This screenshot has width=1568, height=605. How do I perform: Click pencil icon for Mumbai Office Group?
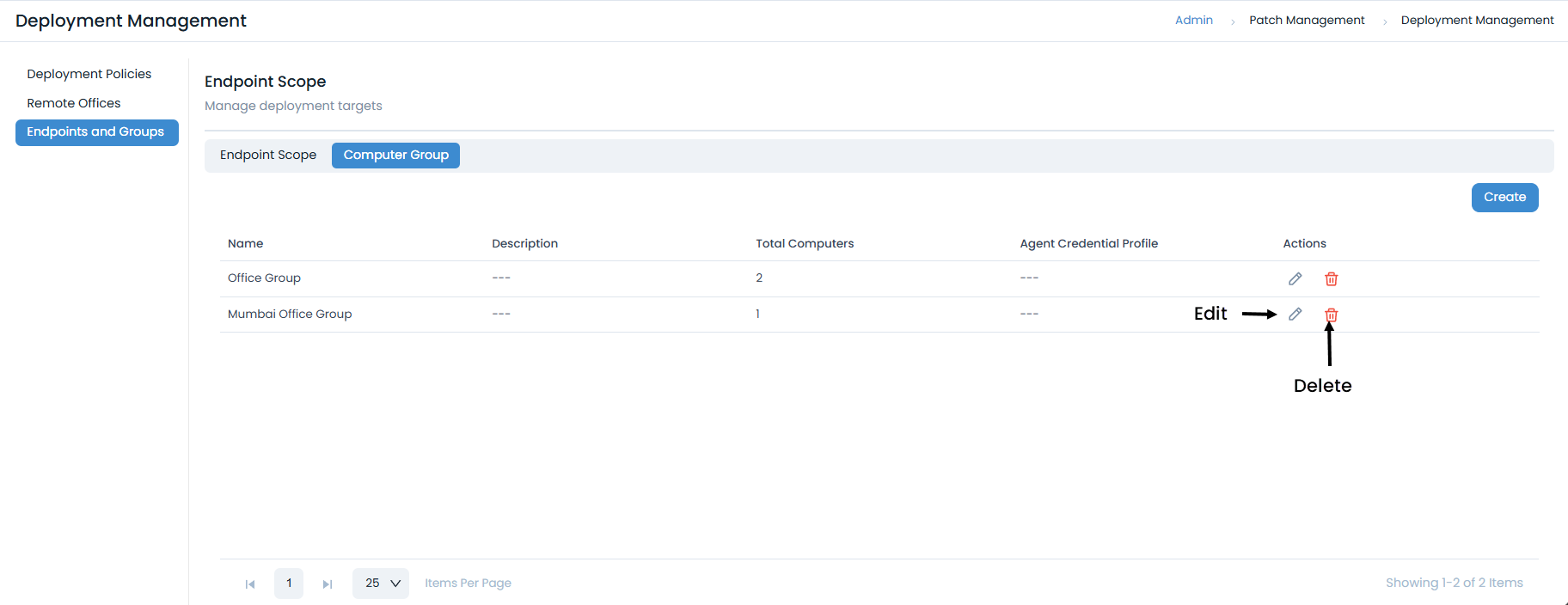coord(1295,315)
